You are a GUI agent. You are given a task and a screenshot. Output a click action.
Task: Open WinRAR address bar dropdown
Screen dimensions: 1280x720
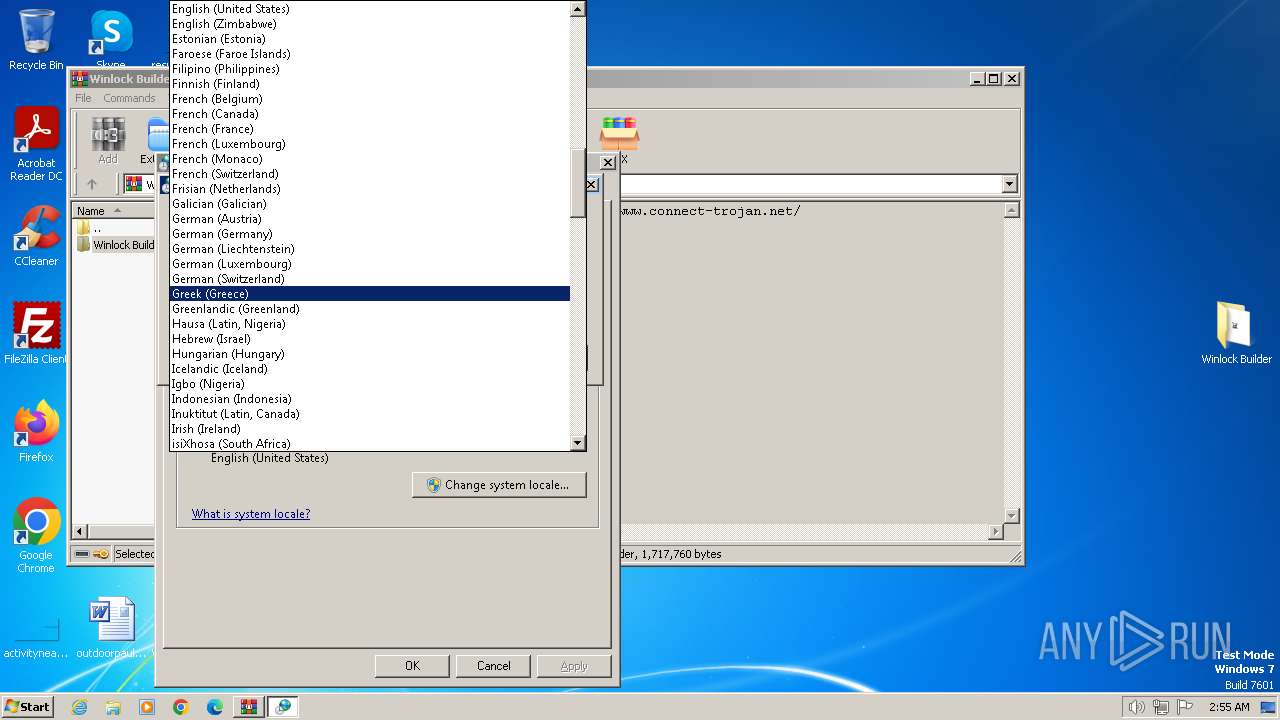pyautogui.click(x=1009, y=184)
